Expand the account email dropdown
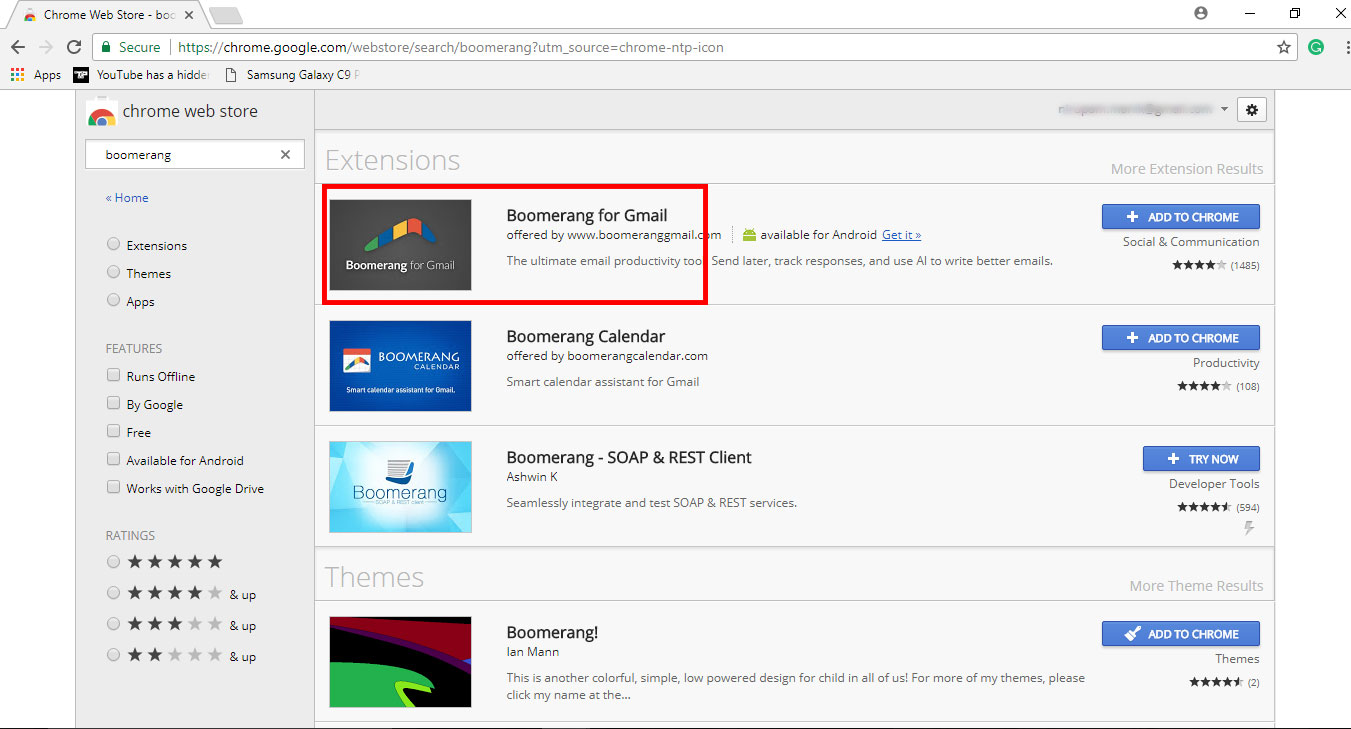This screenshot has height=729, width=1351. pos(1224,110)
